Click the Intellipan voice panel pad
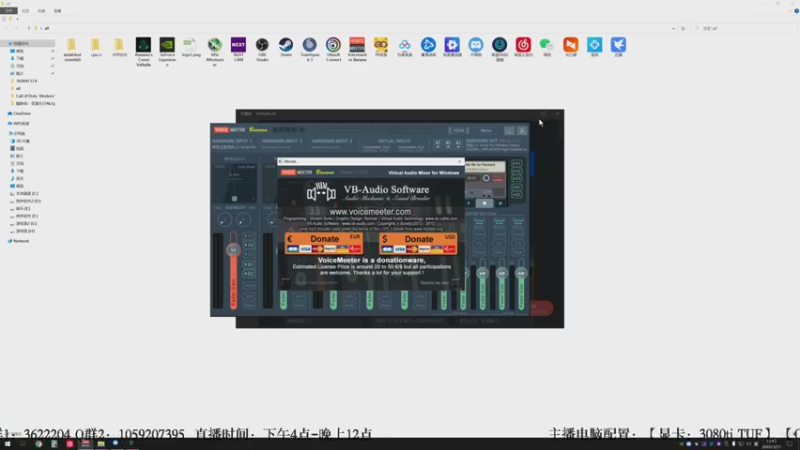The image size is (800, 450). pos(235,183)
